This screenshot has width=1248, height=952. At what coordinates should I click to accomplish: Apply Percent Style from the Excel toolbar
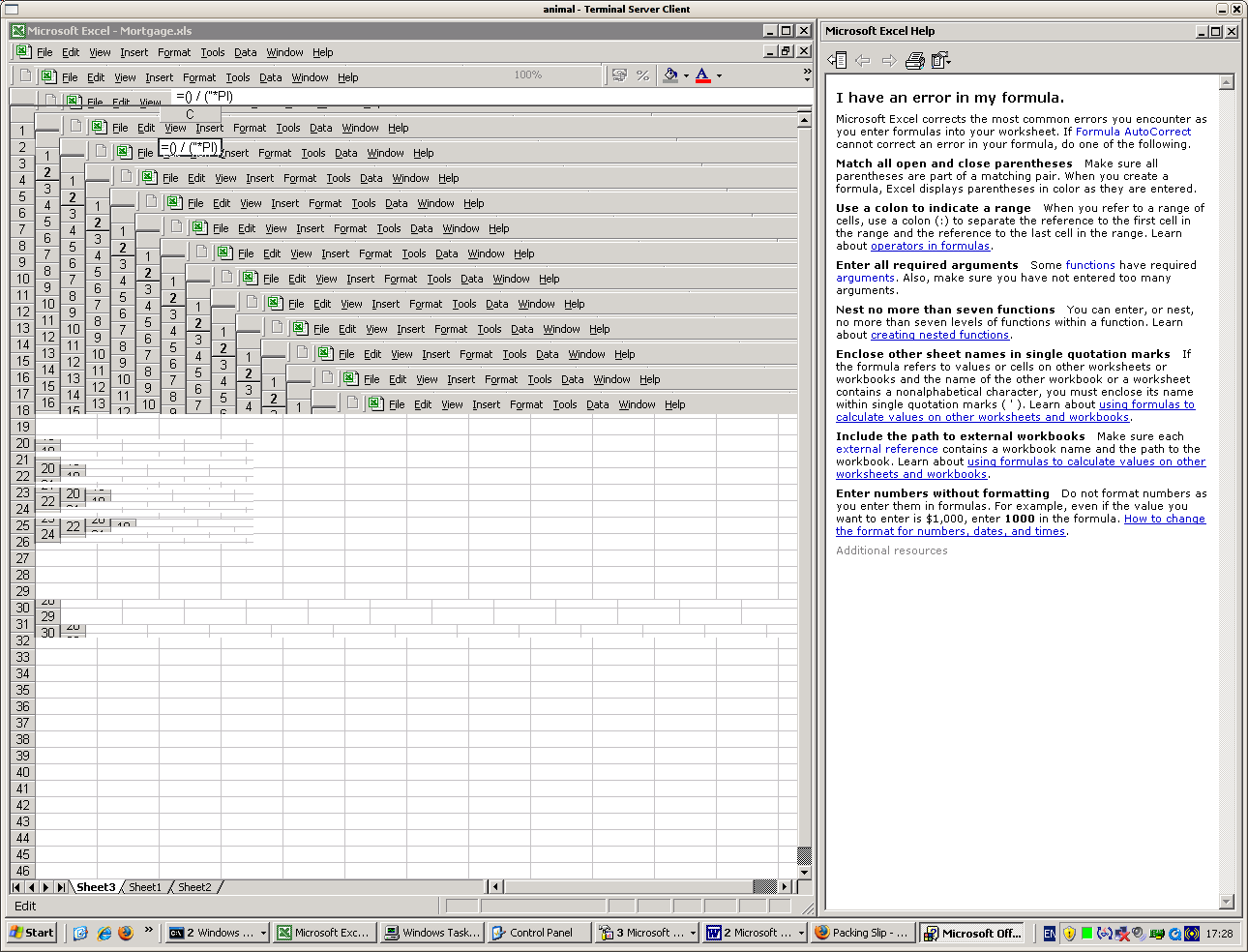click(642, 75)
